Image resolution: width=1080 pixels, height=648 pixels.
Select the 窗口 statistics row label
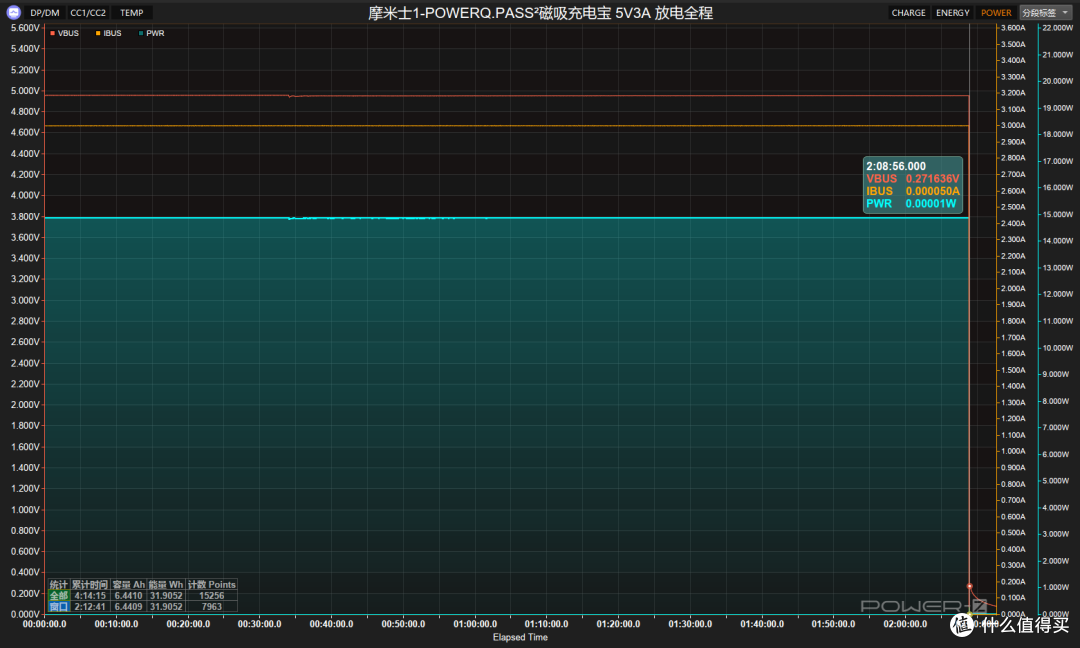(59, 607)
